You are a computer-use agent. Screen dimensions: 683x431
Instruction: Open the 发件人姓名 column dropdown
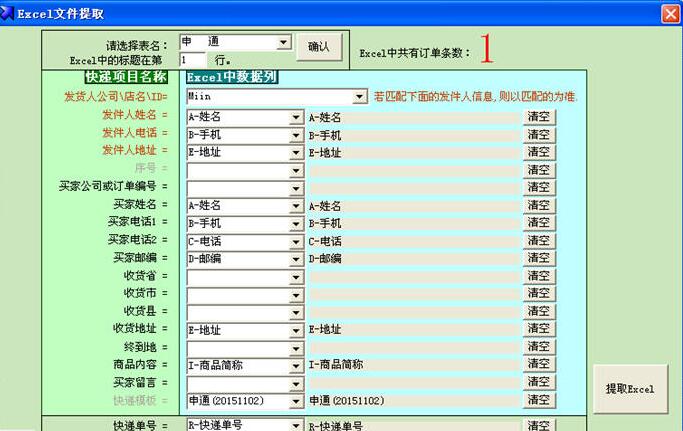click(296, 117)
